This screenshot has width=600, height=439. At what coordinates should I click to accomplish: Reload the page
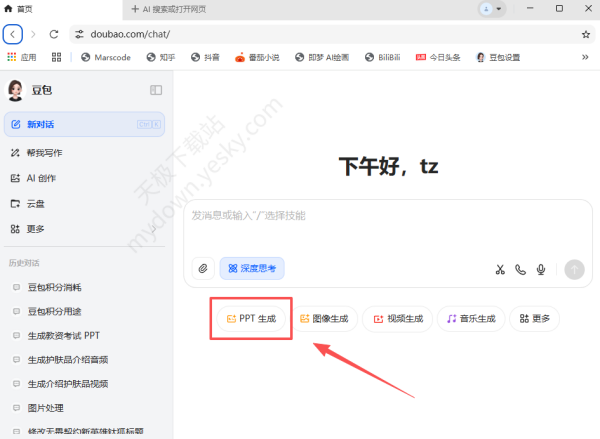53,34
